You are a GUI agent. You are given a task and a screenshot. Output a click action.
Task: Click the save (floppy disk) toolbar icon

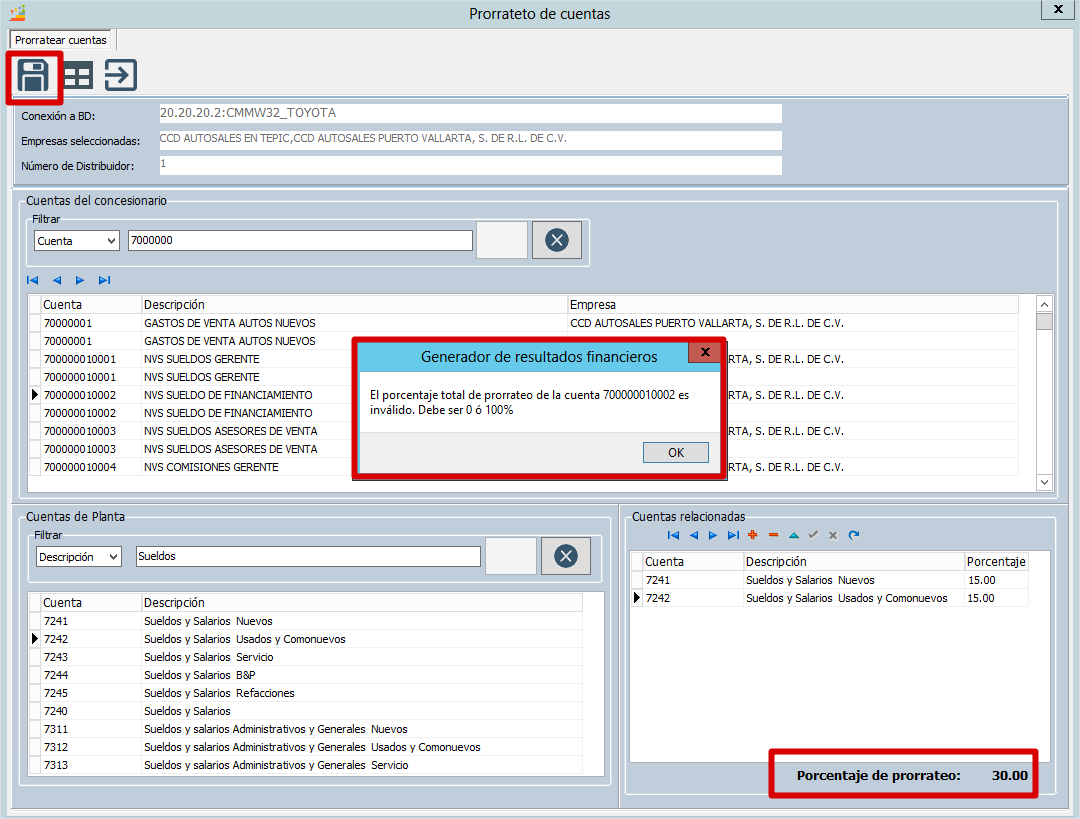coord(34,76)
